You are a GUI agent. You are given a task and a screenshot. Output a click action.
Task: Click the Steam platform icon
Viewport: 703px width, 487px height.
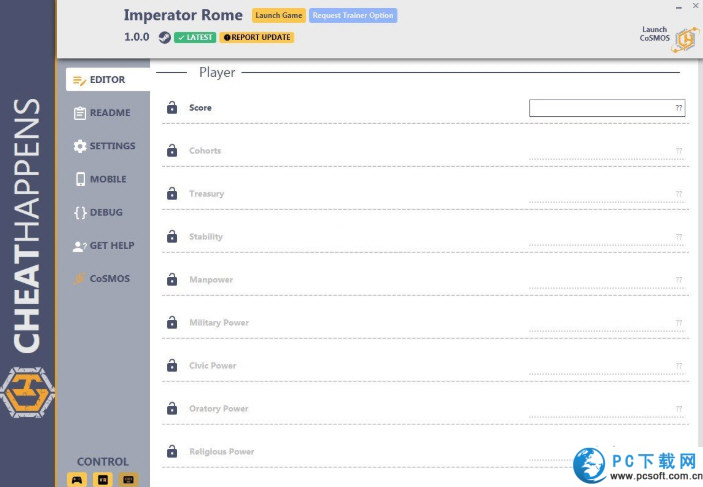[164, 38]
